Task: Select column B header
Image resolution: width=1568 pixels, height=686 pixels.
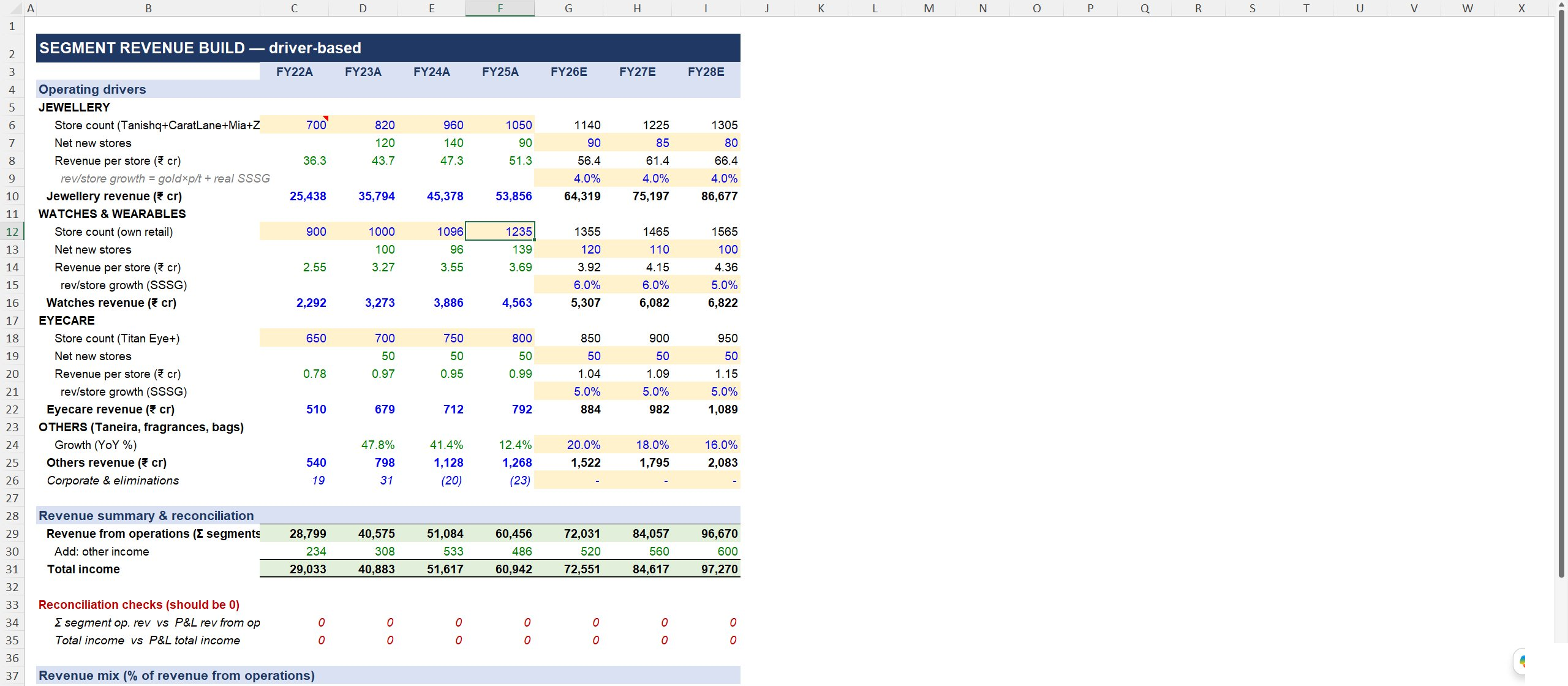Action: (148, 8)
